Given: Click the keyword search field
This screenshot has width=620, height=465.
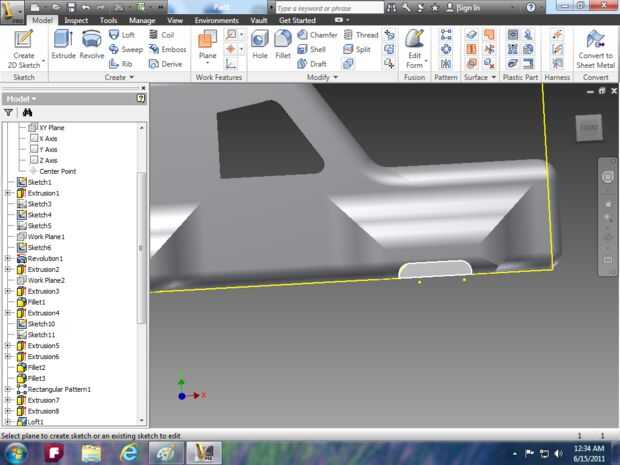Looking at the screenshot, I should 329,8.
